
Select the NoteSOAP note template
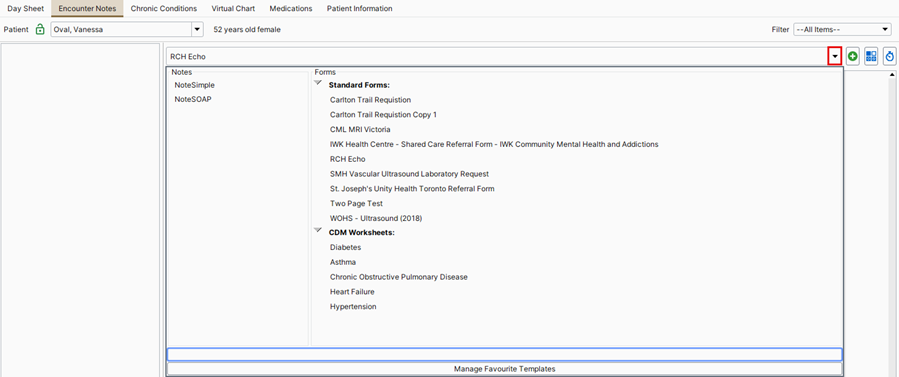coord(189,99)
